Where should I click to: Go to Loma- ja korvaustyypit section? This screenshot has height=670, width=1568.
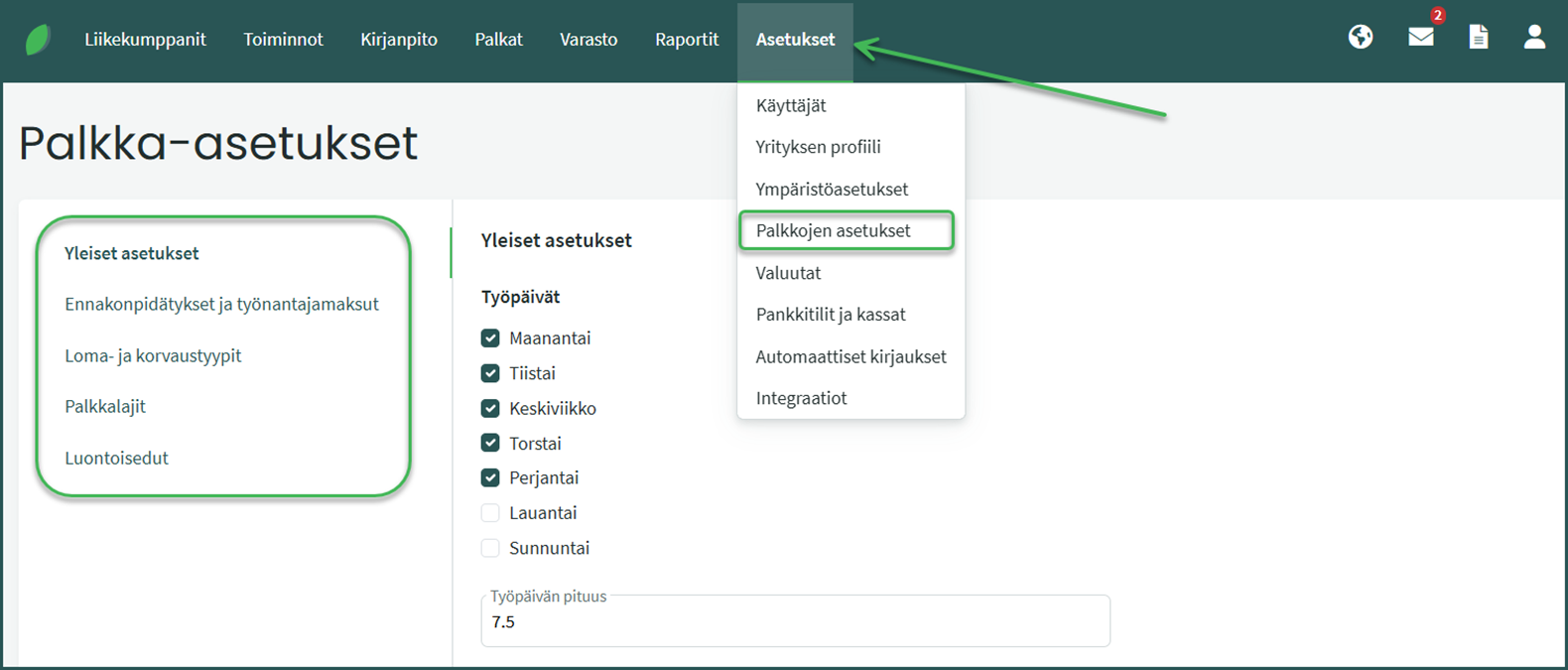pyautogui.click(x=153, y=356)
